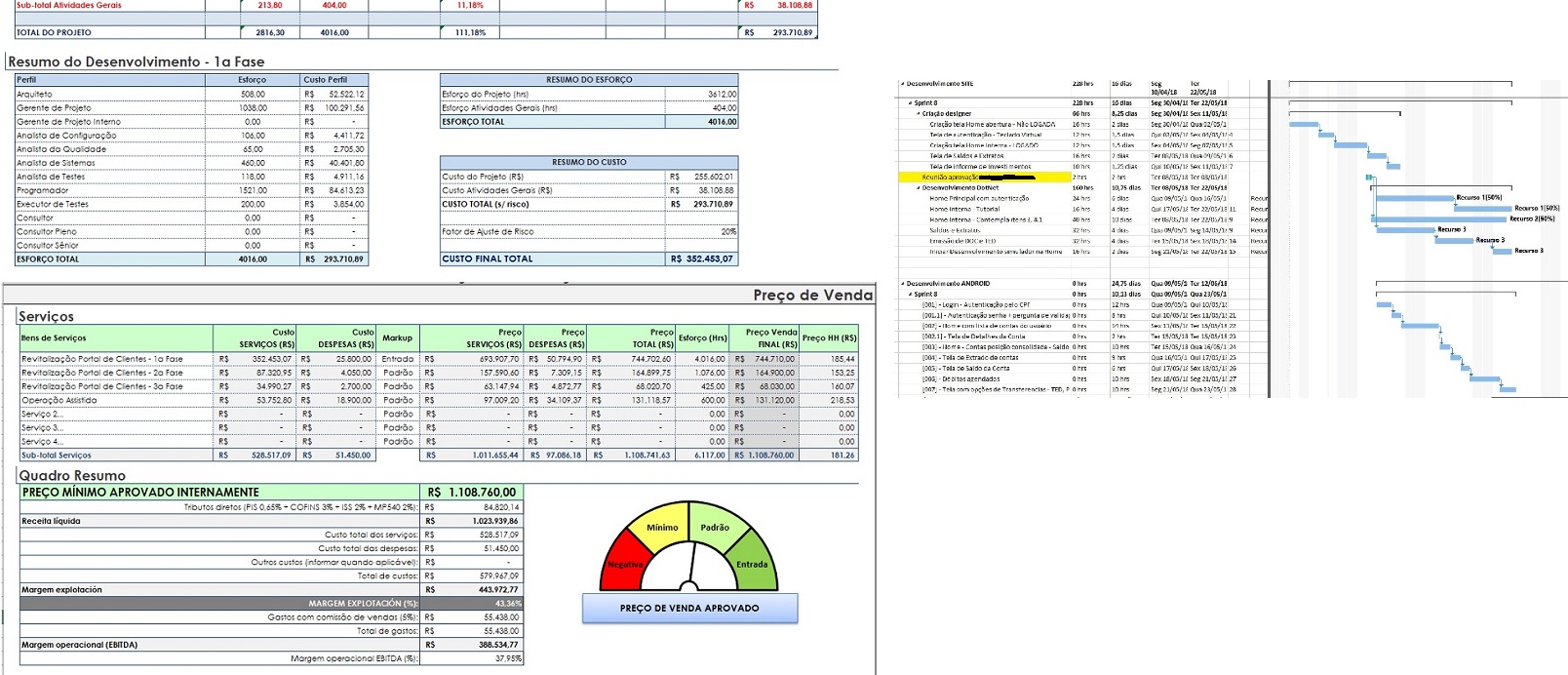
Task: Select the Gantt bar labeled Recurso 2(50%)
Action: tap(1440, 219)
